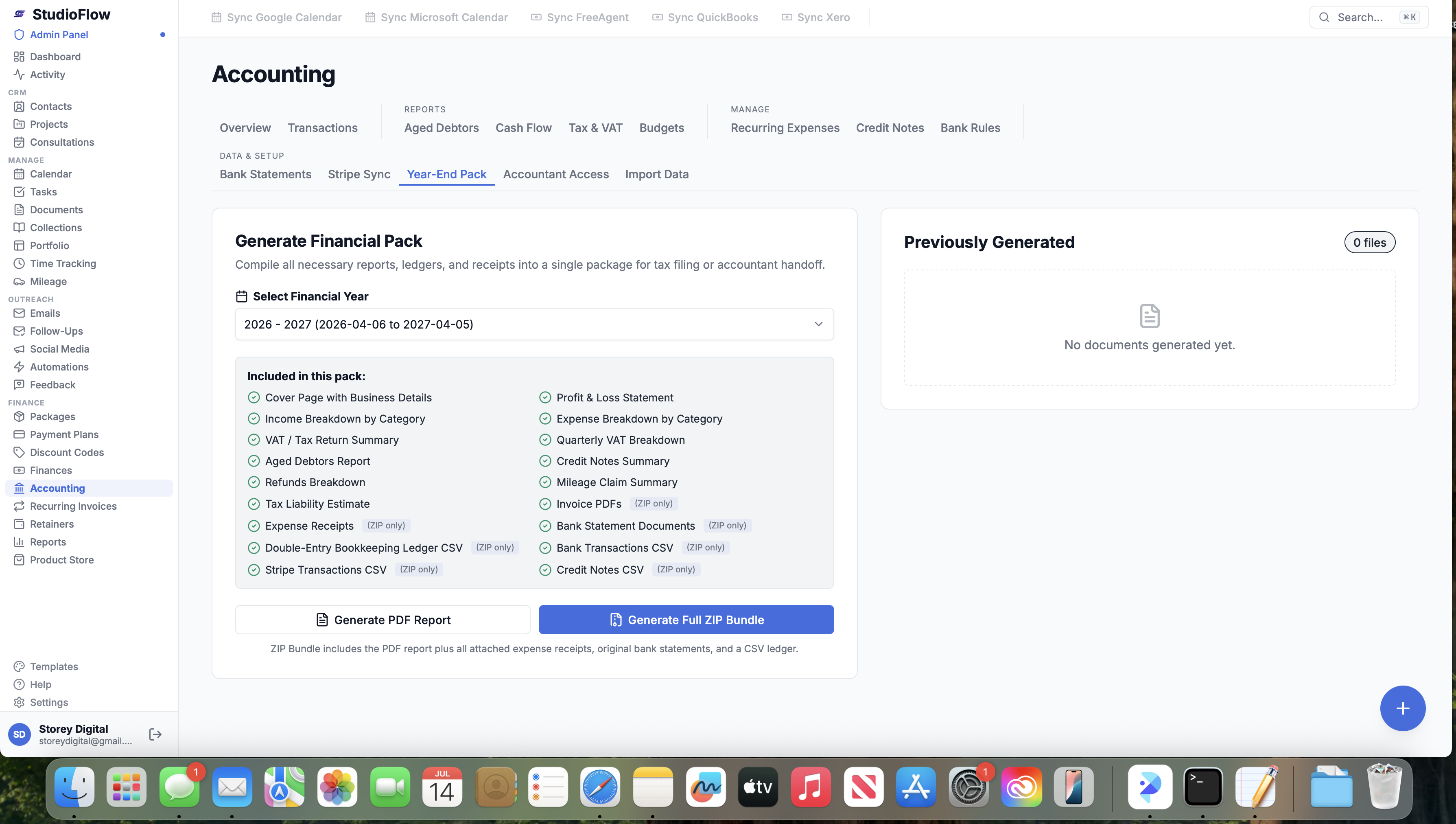This screenshot has width=1456, height=824.
Task: Open Payment Plans in sidebar
Action: [64, 435]
